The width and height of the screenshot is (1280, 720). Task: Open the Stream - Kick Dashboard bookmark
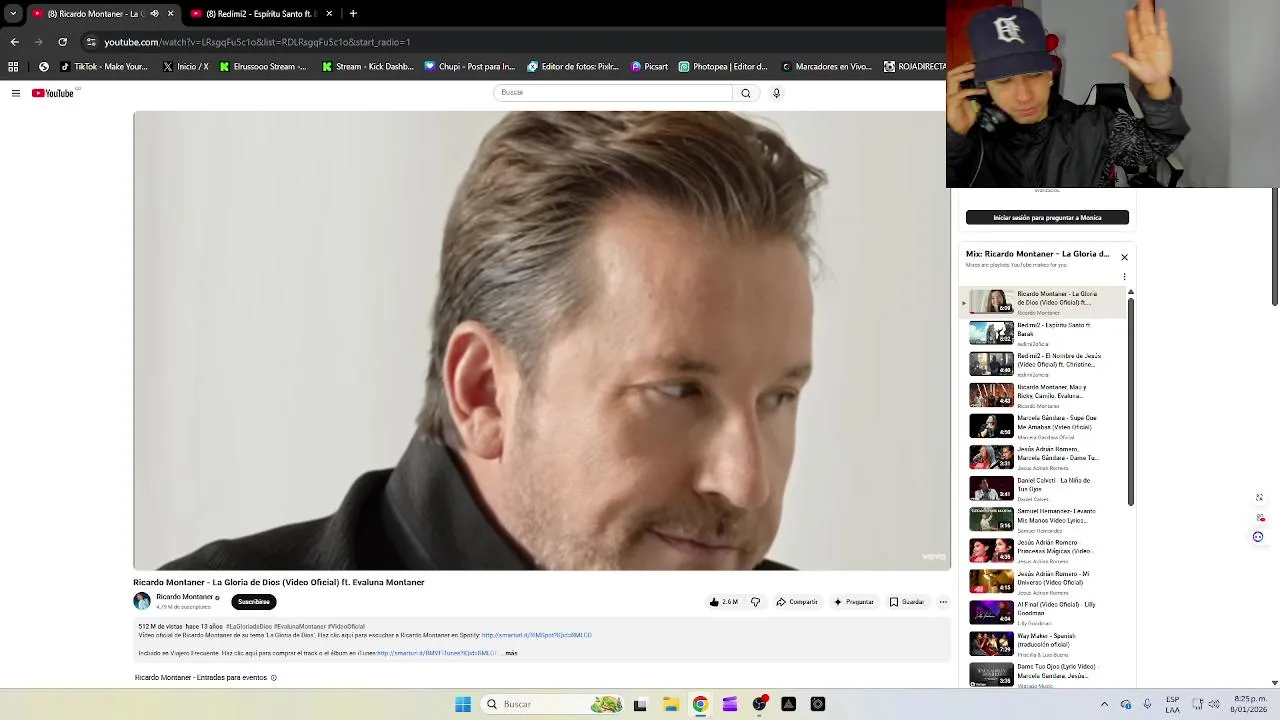coord(367,67)
